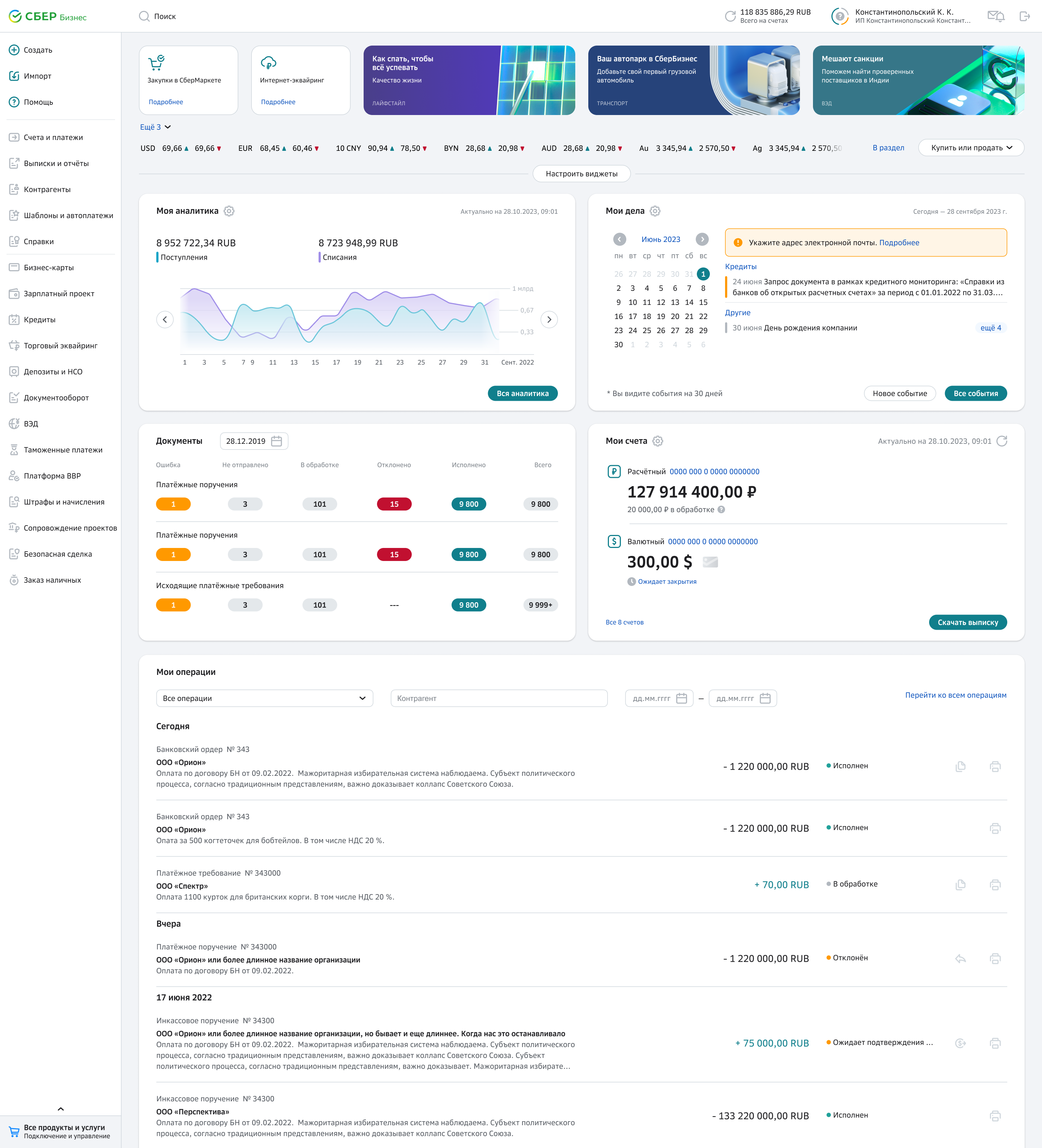The height and width of the screenshot is (1148, 1042).
Task: Refresh Мои счета with the reload icon
Action: (x=1001, y=441)
